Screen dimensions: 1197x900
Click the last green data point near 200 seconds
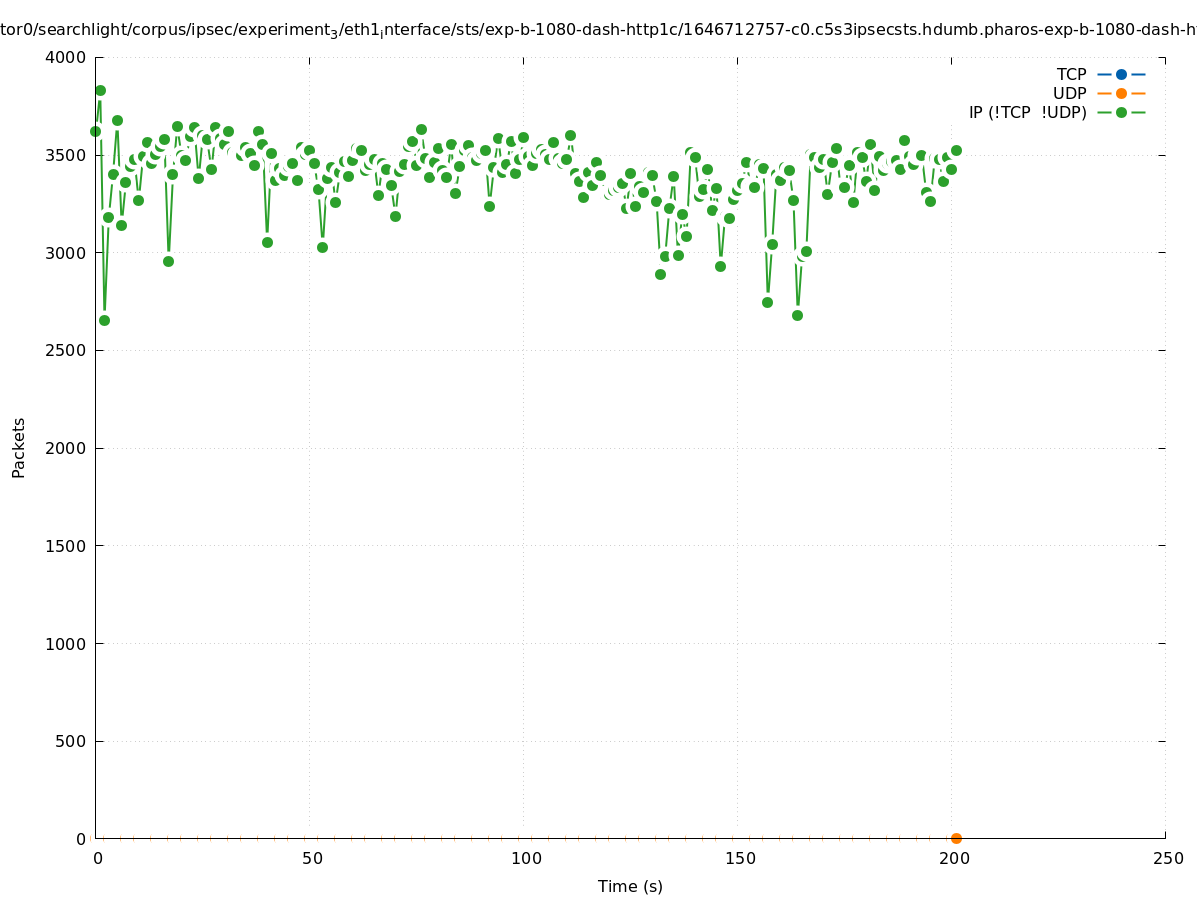(x=956, y=150)
